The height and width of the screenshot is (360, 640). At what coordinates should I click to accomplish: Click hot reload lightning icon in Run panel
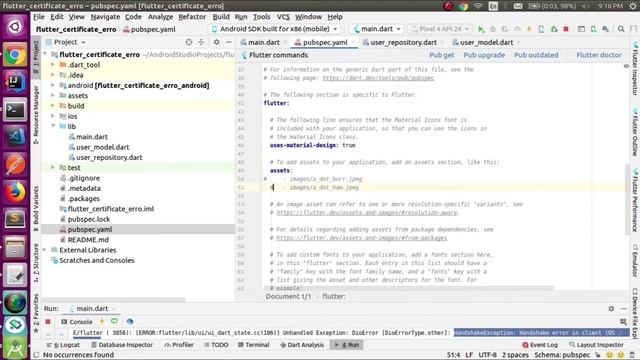point(102,322)
